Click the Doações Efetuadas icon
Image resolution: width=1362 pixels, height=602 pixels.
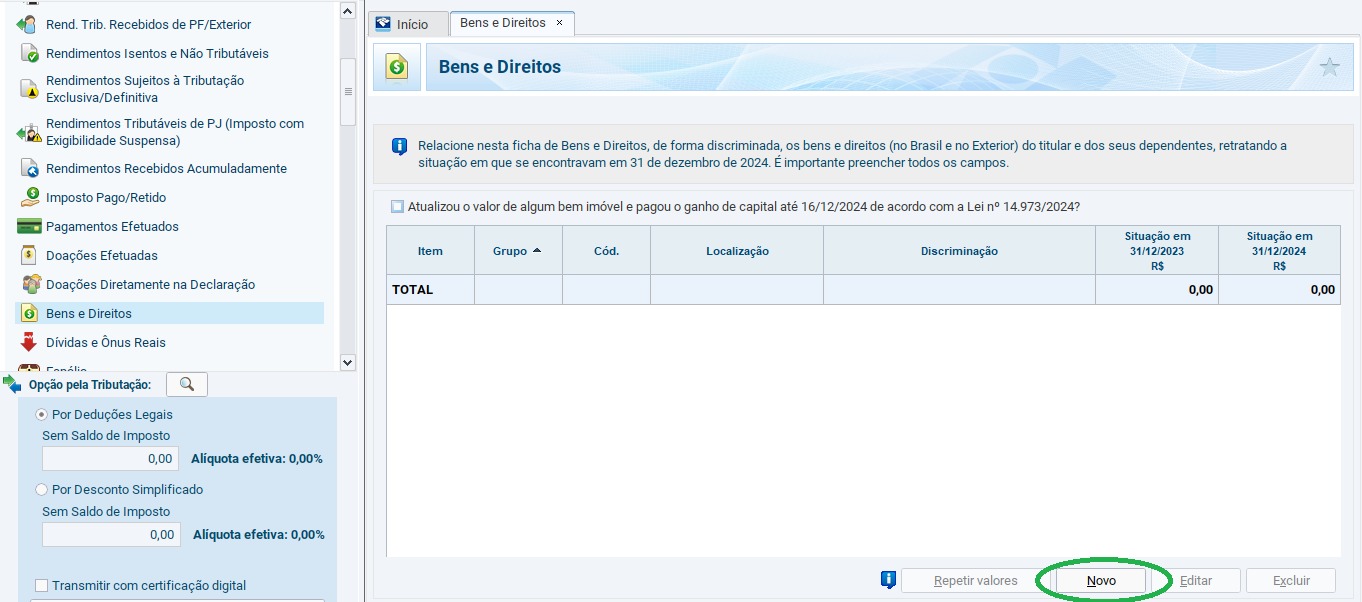click(29, 256)
